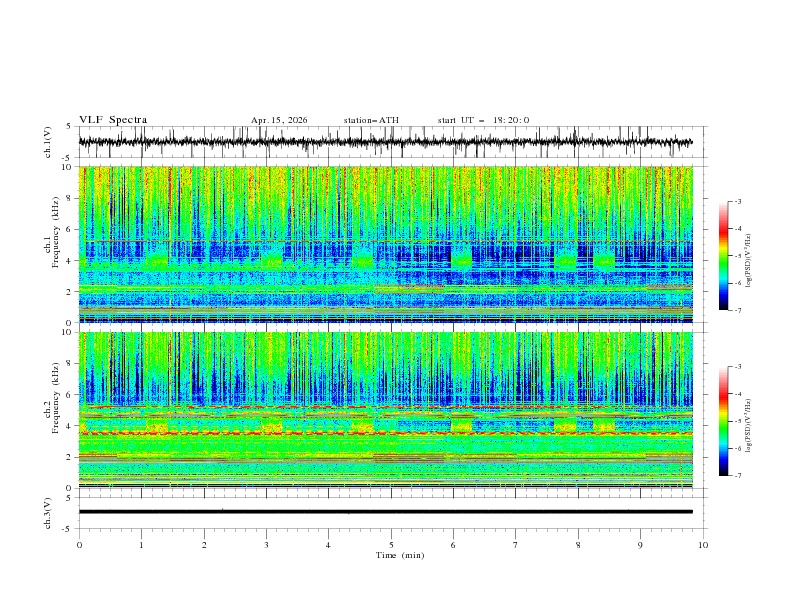Click the "7" minute tick on the time axis
Viewport: 792px width, 612px height.
pyautogui.click(x=515, y=545)
